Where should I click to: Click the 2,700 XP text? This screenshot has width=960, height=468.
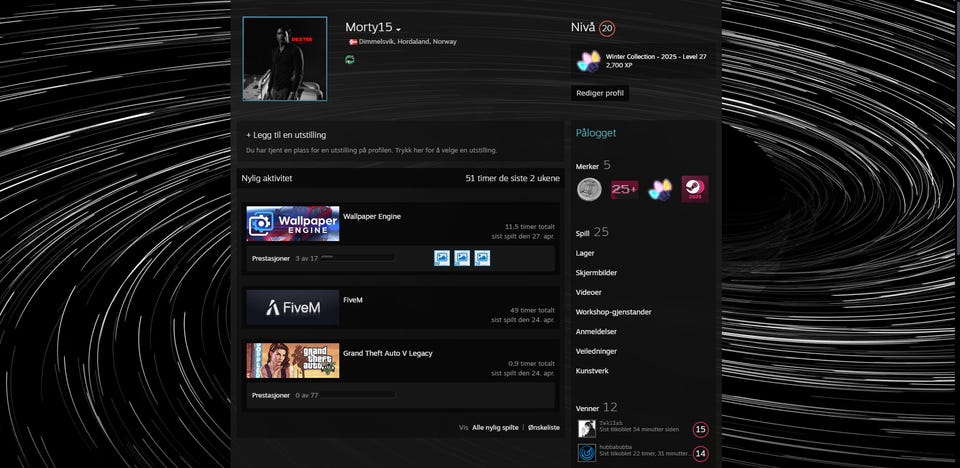click(619, 65)
